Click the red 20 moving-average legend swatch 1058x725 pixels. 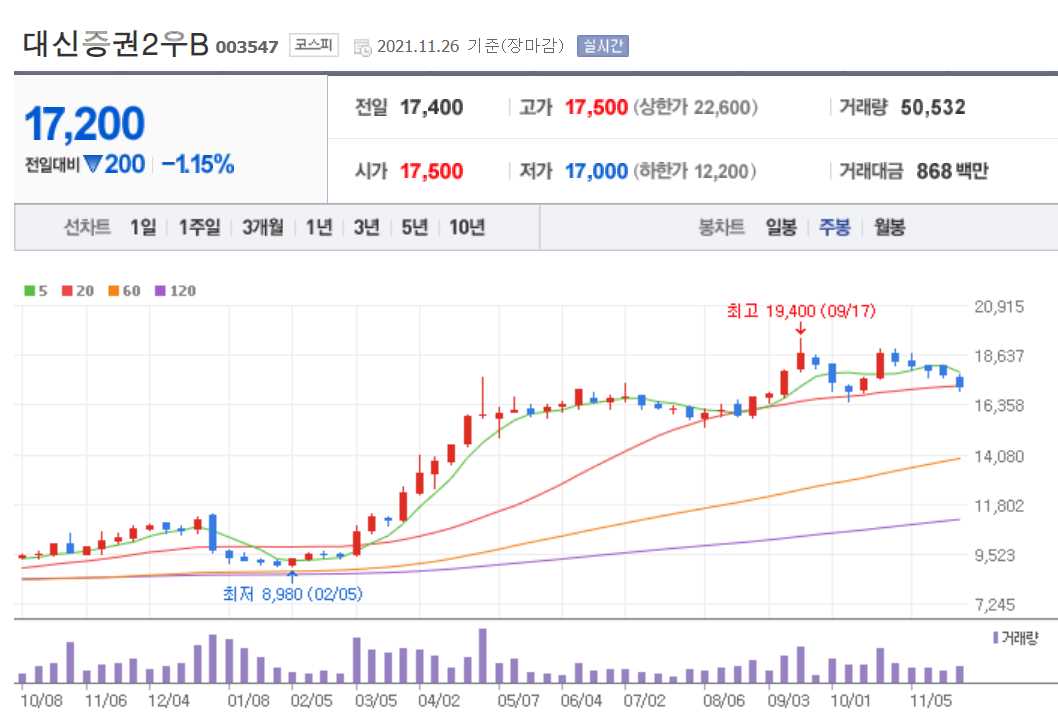coord(67,291)
